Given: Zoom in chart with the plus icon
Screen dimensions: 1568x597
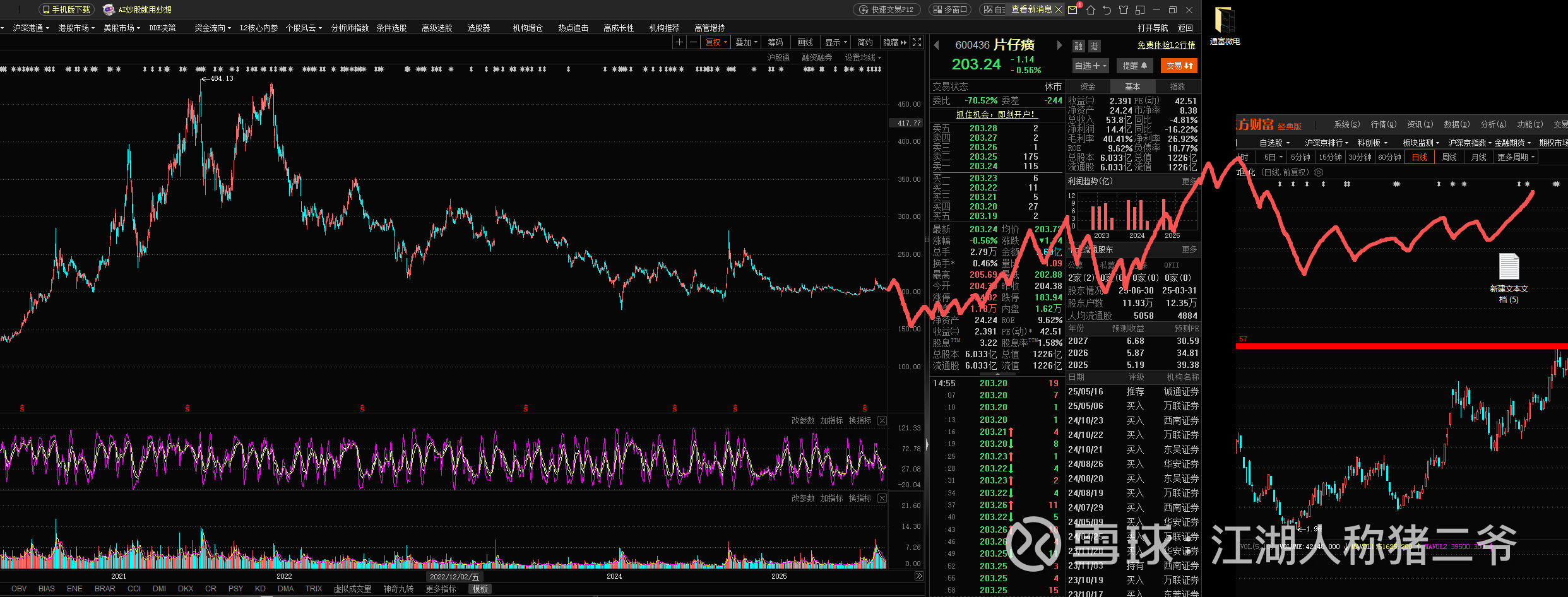Looking at the screenshot, I should click(x=679, y=42).
